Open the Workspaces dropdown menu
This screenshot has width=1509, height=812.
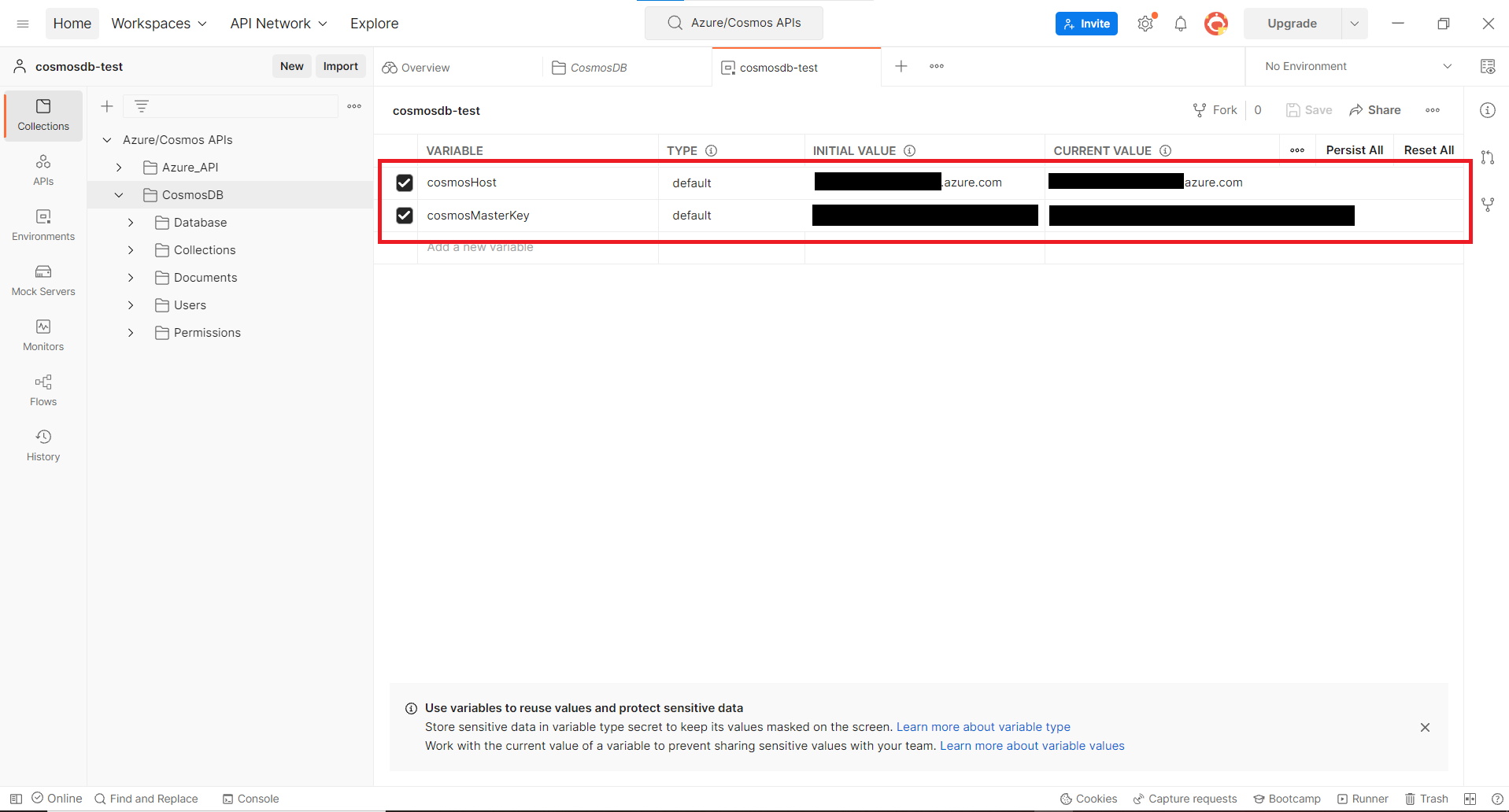point(159,24)
